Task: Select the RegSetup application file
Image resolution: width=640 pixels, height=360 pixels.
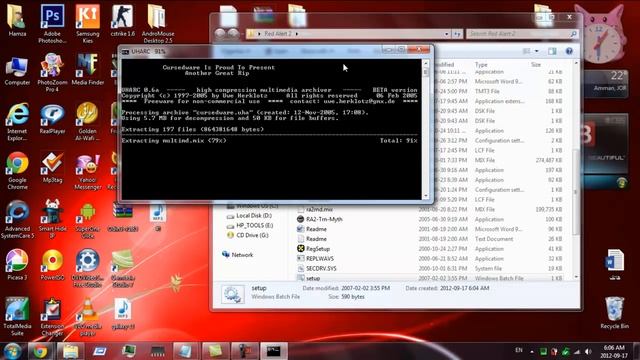Action: coord(429,249)
